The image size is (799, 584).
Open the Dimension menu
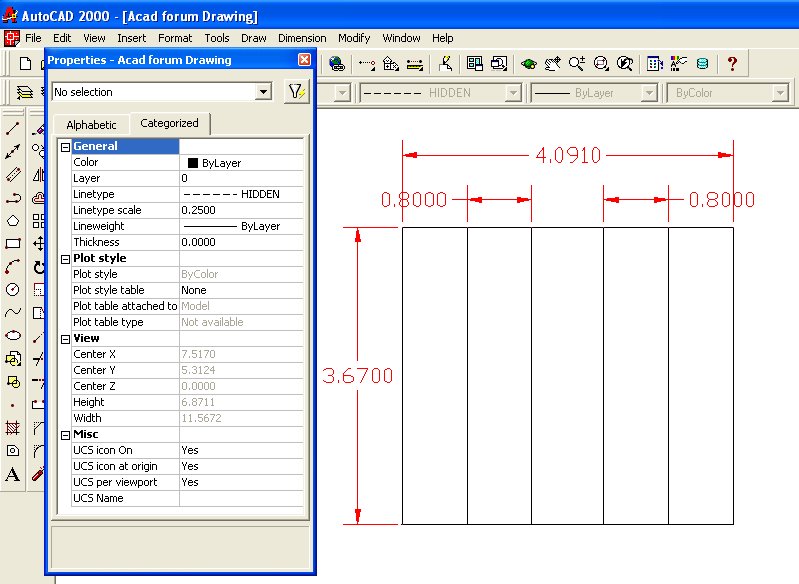[301, 38]
